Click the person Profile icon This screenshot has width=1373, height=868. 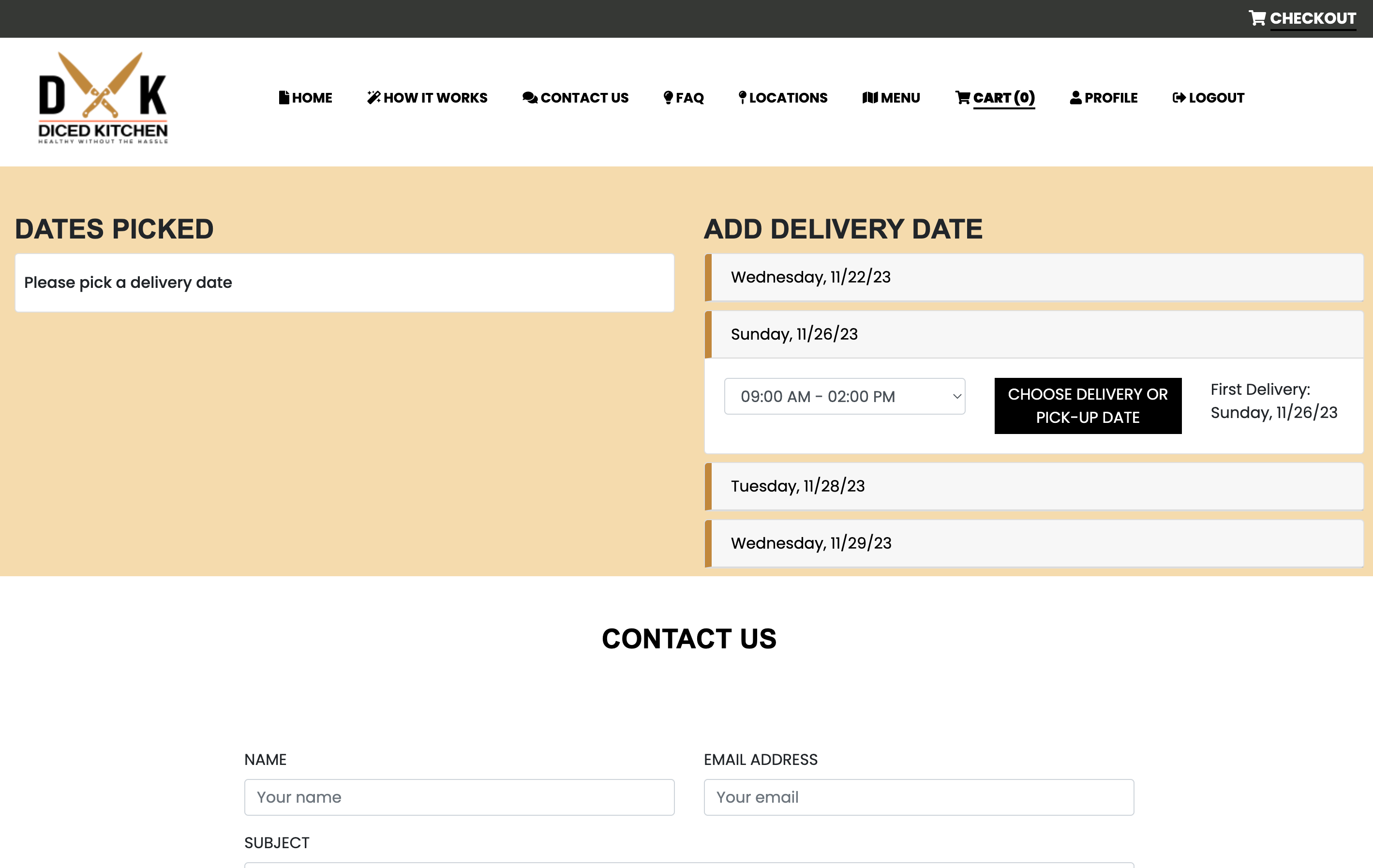[x=1075, y=98]
